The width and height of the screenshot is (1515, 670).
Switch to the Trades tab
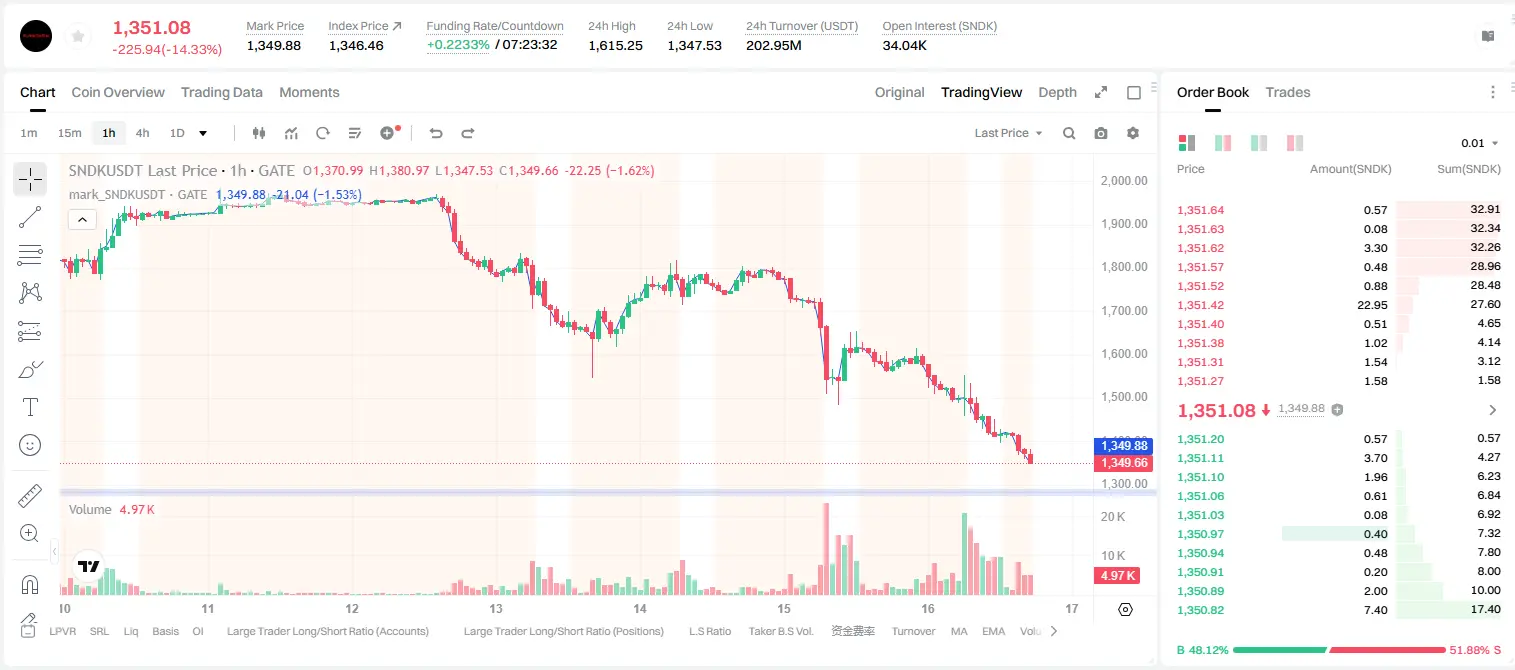[x=1288, y=92]
